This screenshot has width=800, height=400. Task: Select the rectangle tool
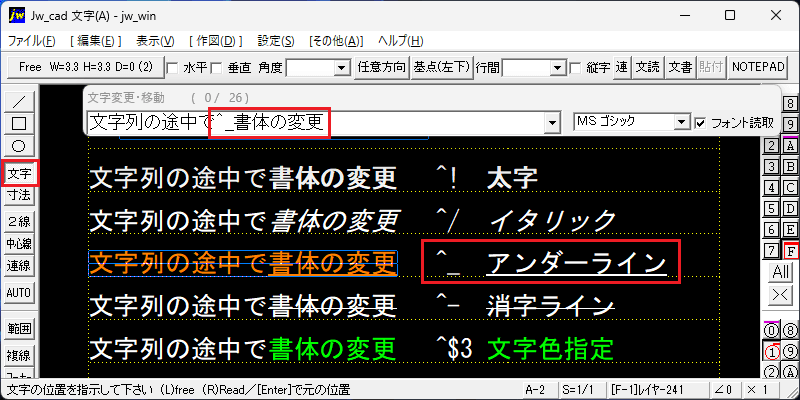point(19,123)
